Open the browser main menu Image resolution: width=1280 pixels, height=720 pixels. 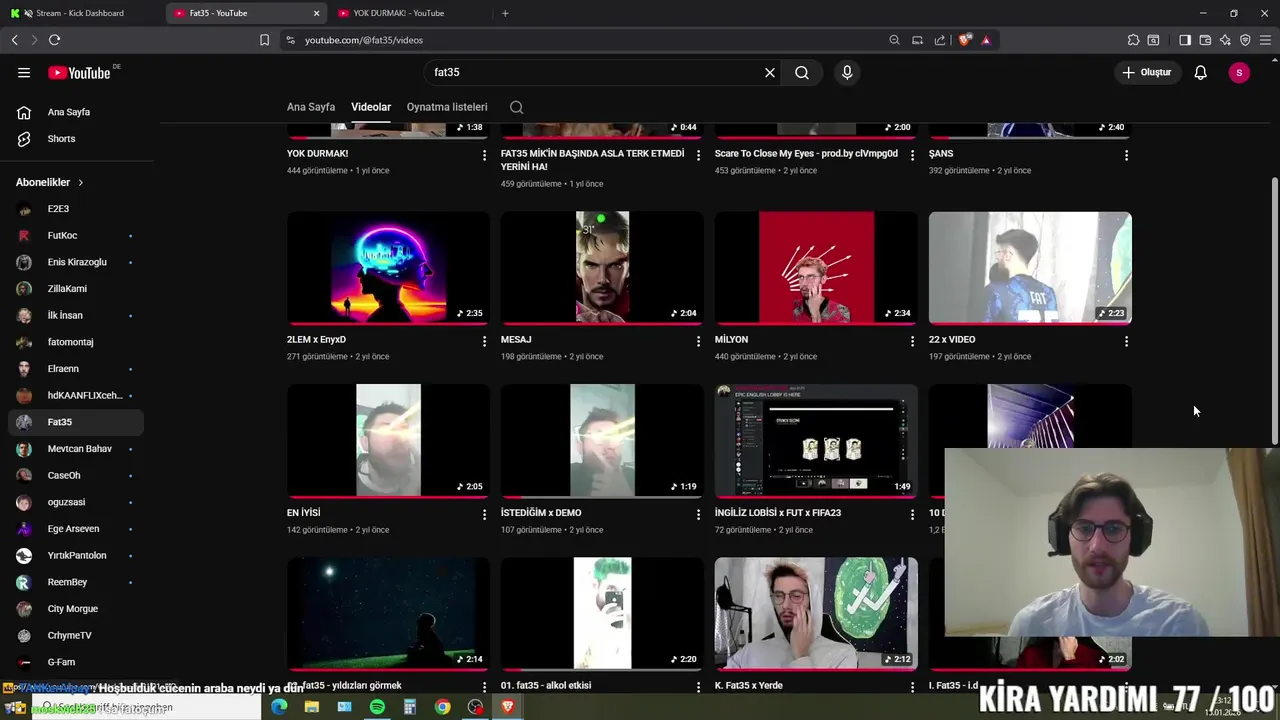coord(1265,40)
